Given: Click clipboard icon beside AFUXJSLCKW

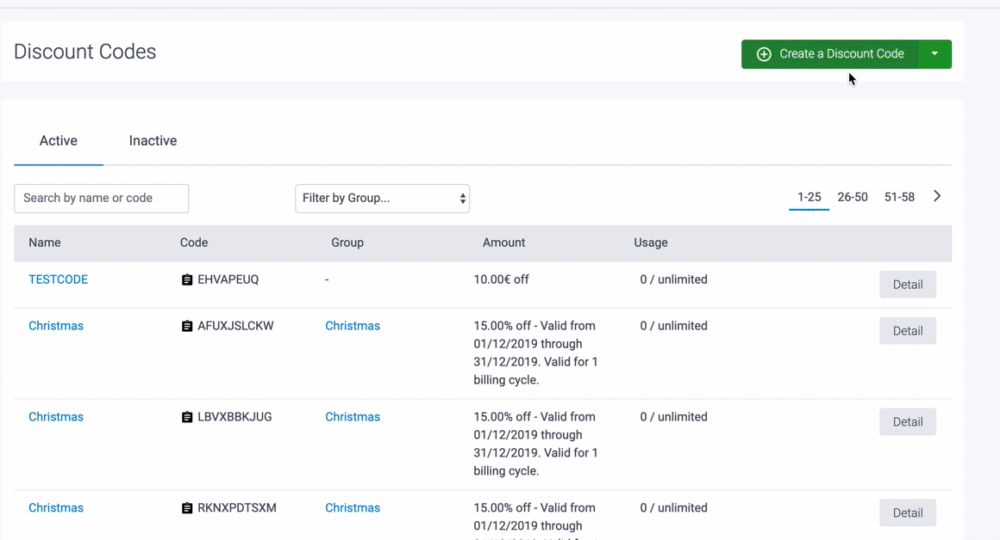Looking at the screenshot, I should (x=187, y=326).
